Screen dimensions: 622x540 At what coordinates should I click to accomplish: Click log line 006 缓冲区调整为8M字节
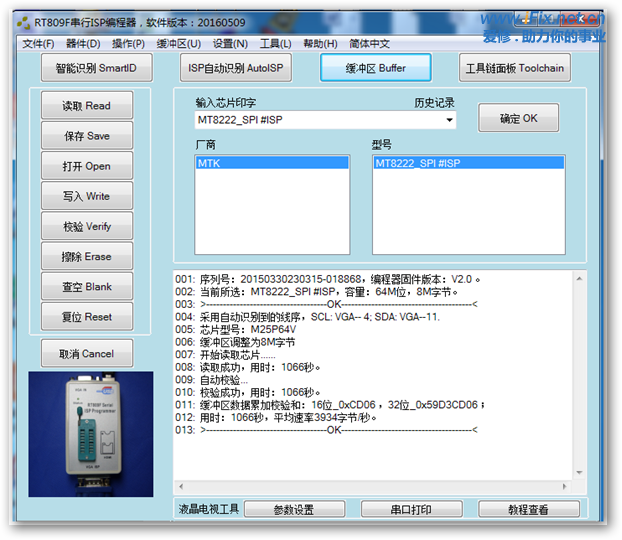click(235, 342)
